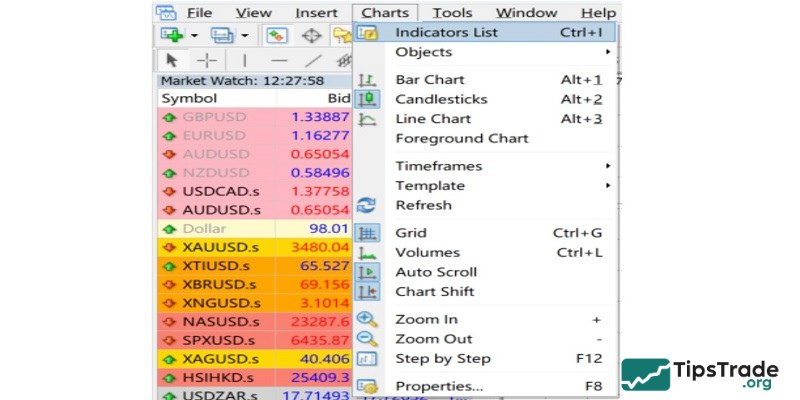Toggle Auto Scroll option
This screenshot has height=400, width=800.
(436, 272)
